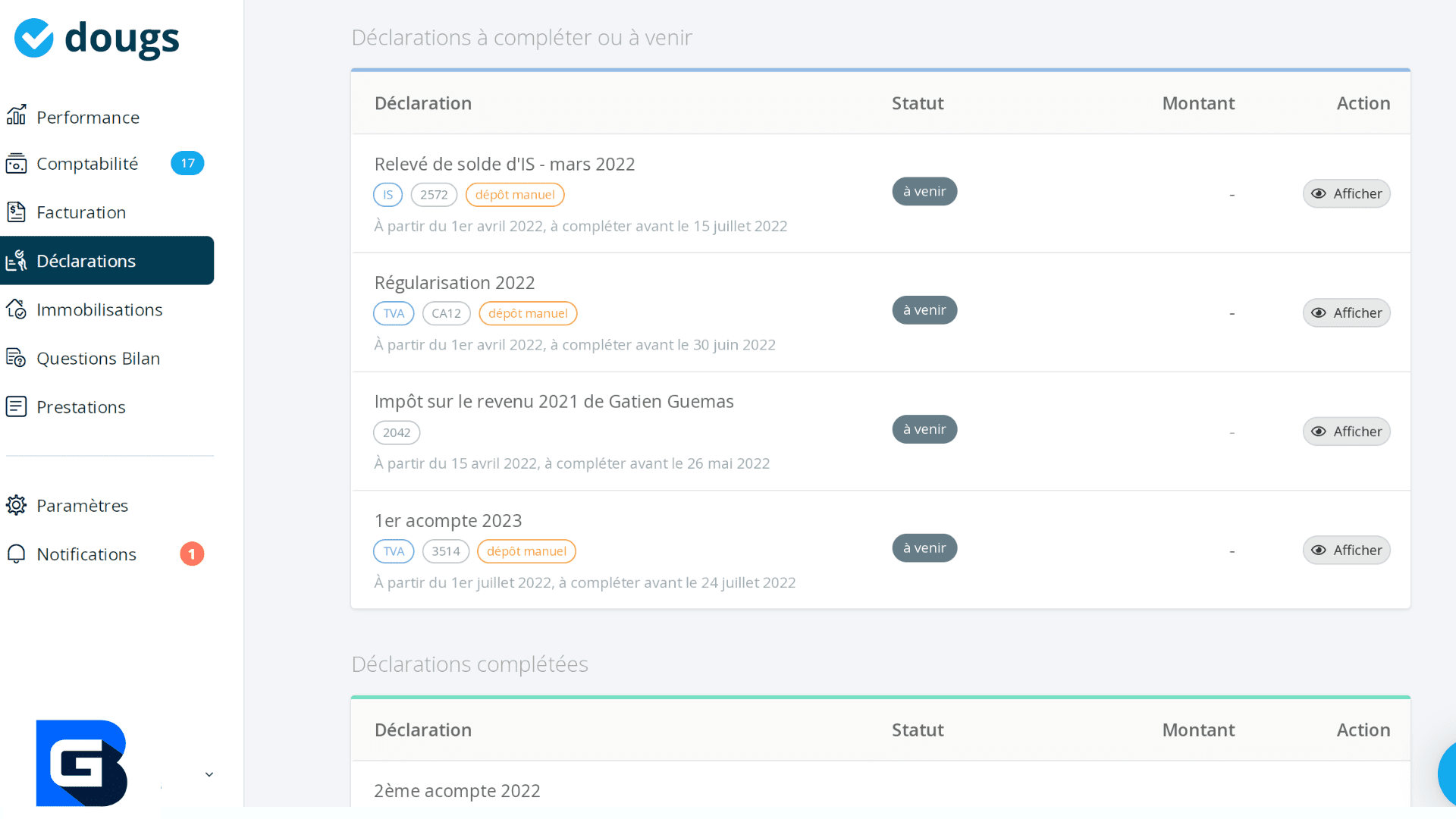The width and height of the screenshot is (1456, 819).
Task: Select Déclarations menu item
Action: [x=86, y=261]
